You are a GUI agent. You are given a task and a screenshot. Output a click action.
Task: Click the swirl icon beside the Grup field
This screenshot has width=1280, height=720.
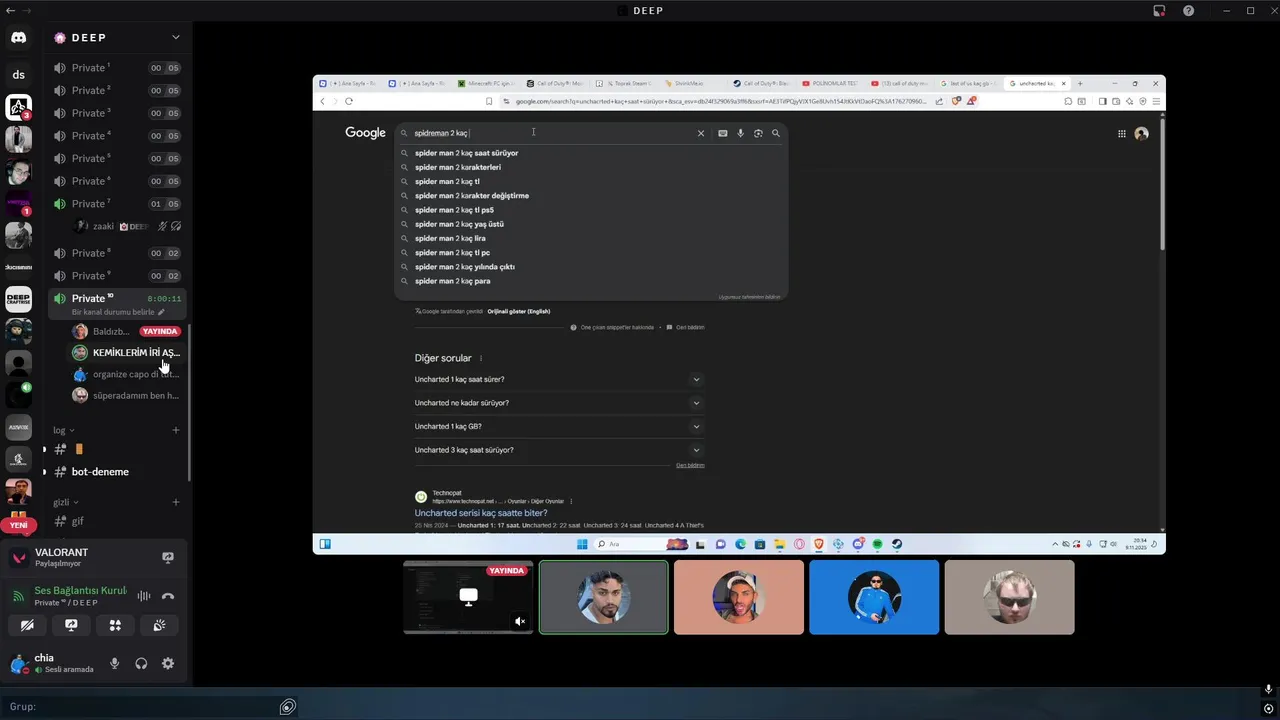click(288, 707)
